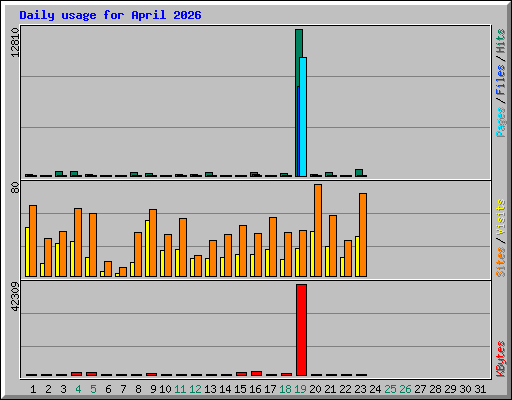Select the red KBytes bar on day 4

(76, 374)
